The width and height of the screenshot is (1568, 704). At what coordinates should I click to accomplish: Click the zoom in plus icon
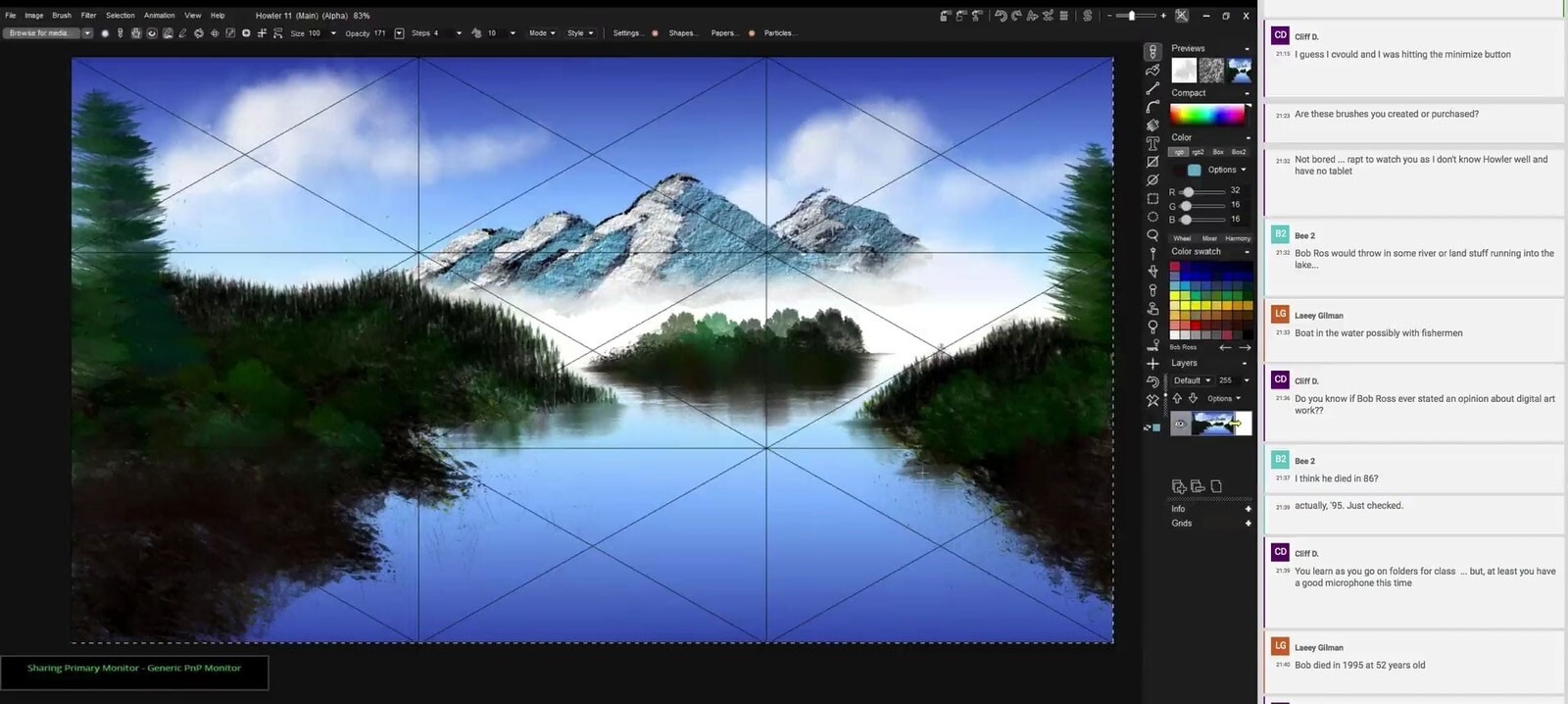click(1163, 16)
